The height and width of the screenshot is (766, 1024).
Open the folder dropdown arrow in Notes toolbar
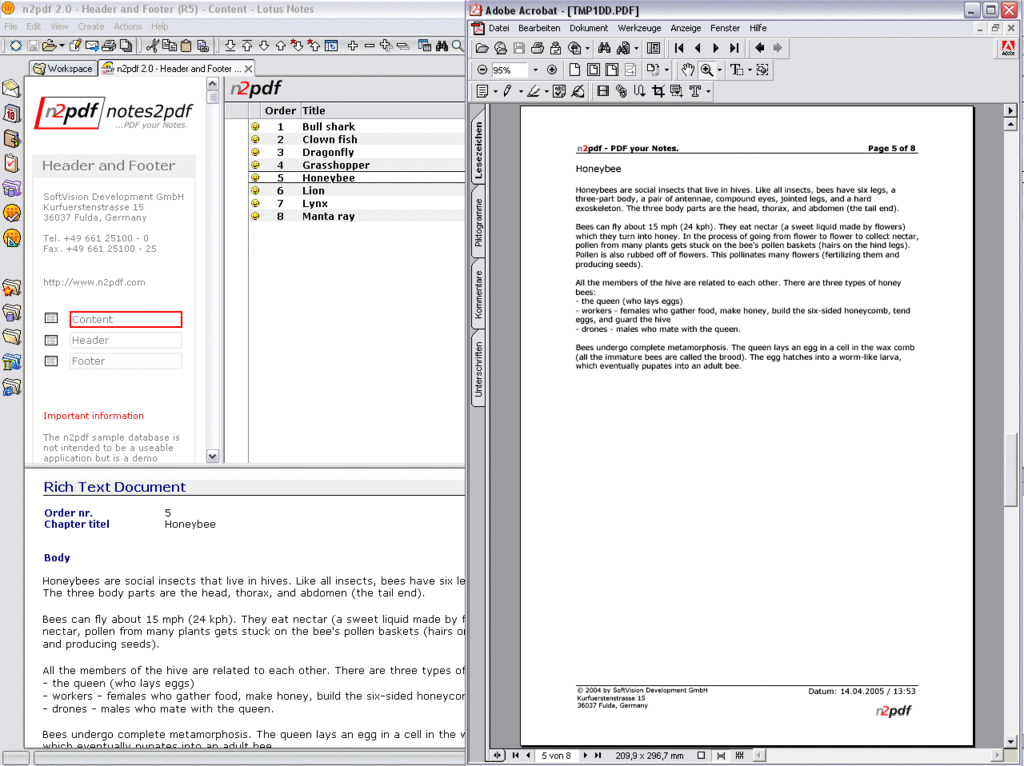[x=62, y=46]
